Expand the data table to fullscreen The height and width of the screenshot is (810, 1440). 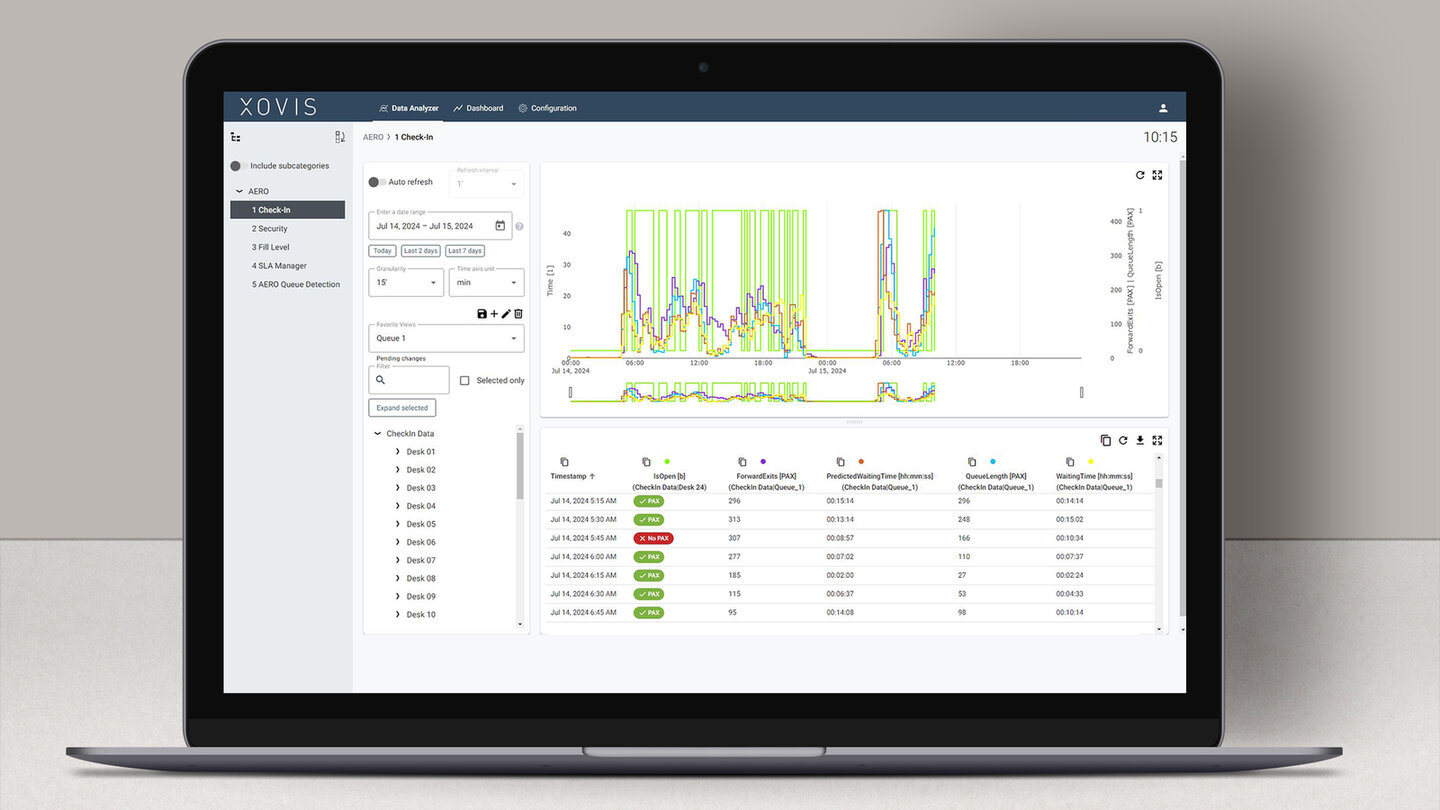point(1157,440)
